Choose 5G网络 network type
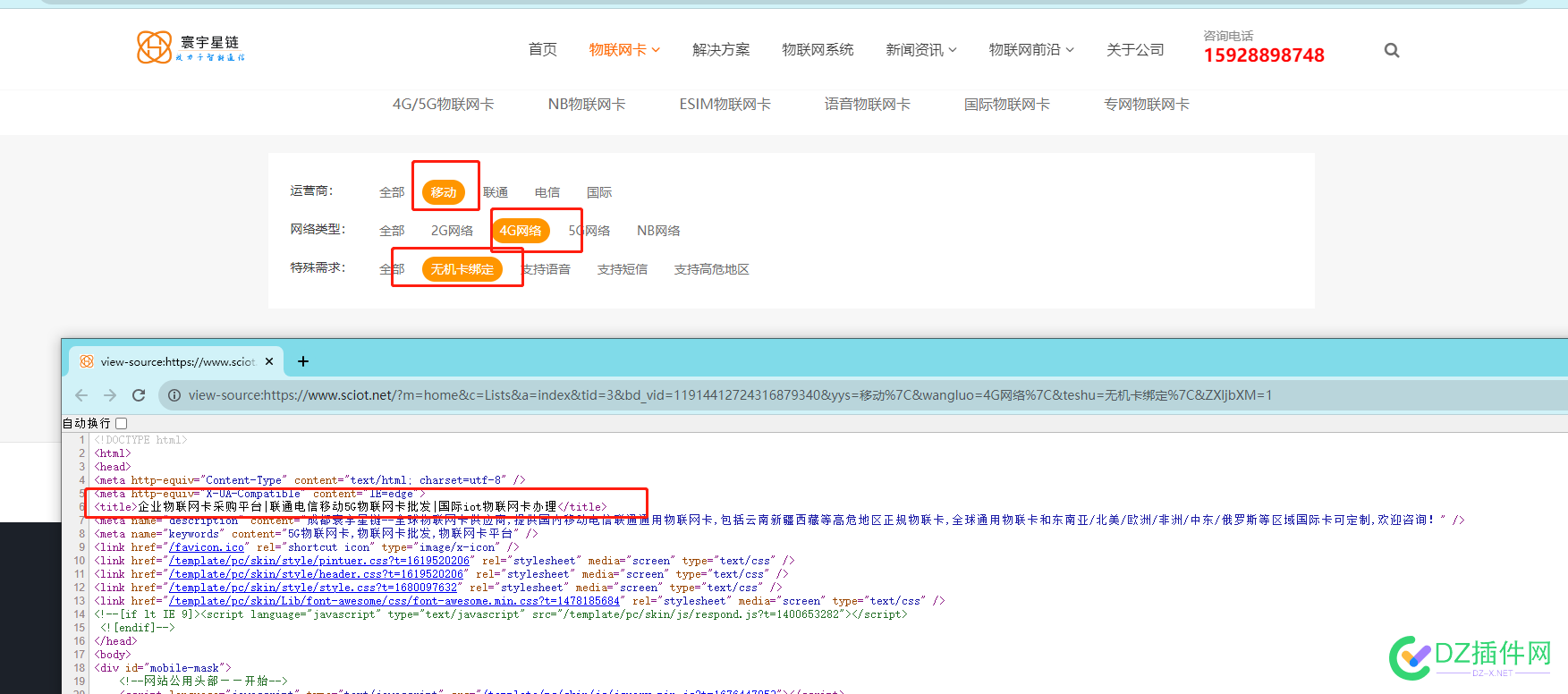 pos(589,231)
